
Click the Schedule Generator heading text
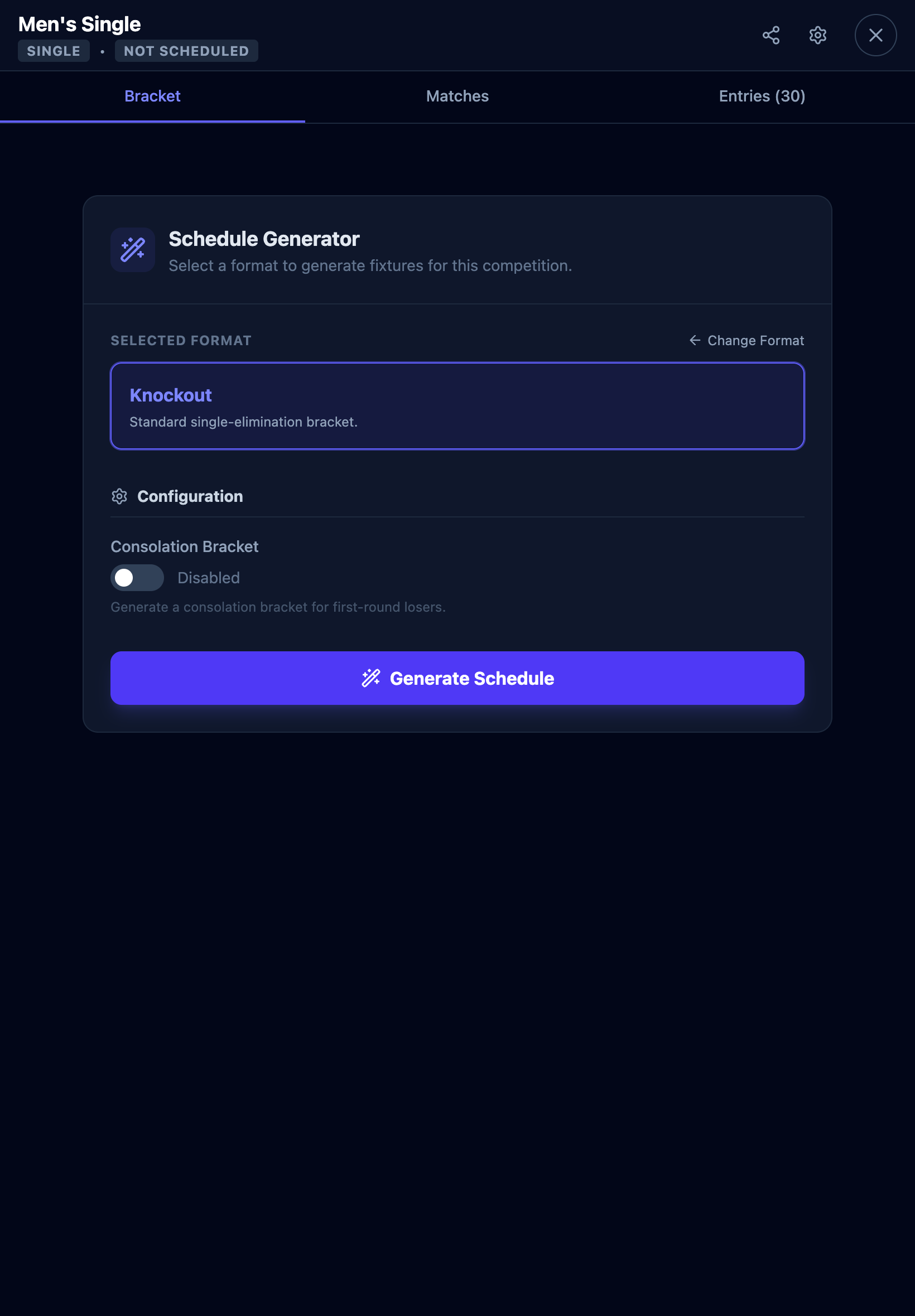(x=264, y=239)
